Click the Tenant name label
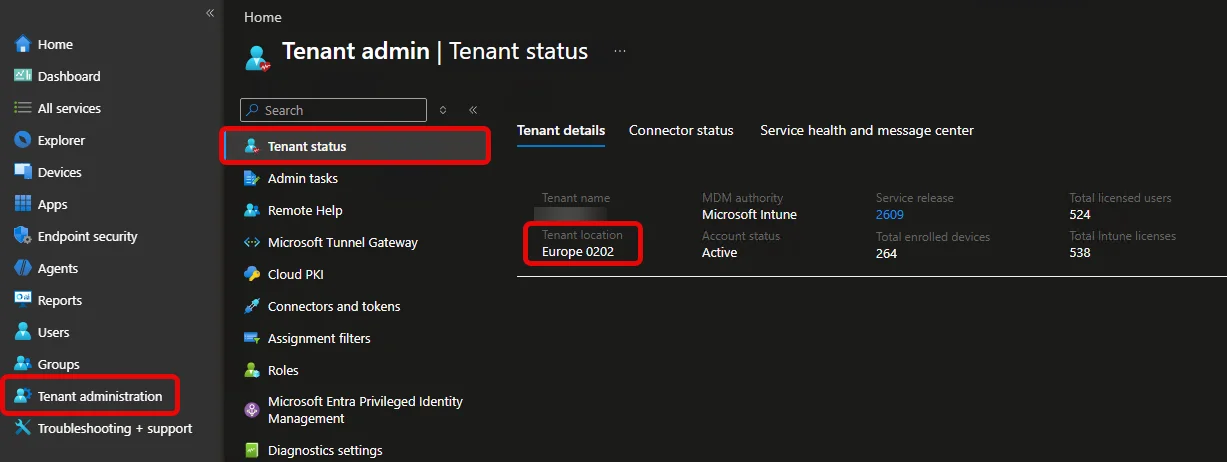 [x=576, y=198]
